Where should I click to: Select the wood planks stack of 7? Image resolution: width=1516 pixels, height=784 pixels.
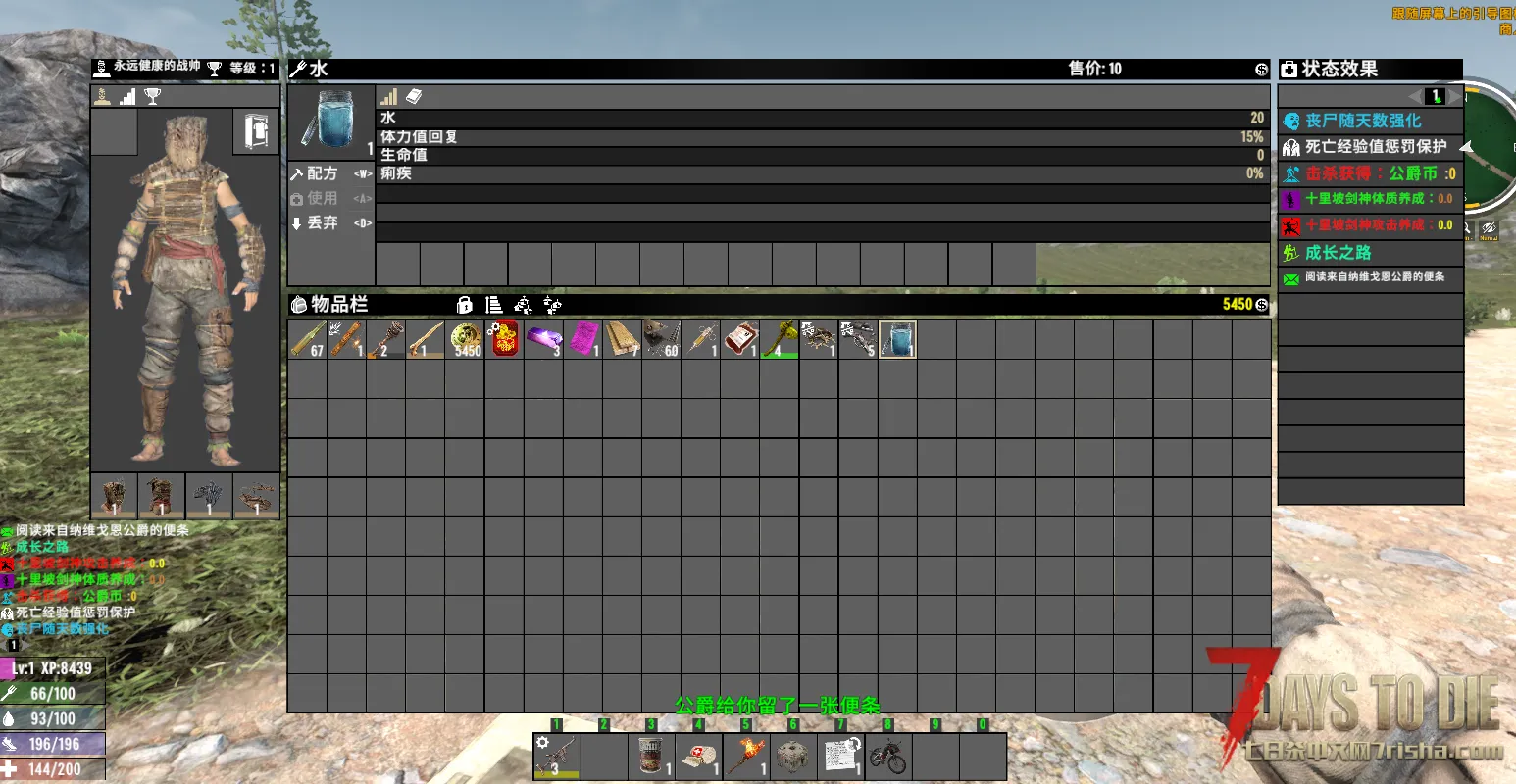(622, 340)
